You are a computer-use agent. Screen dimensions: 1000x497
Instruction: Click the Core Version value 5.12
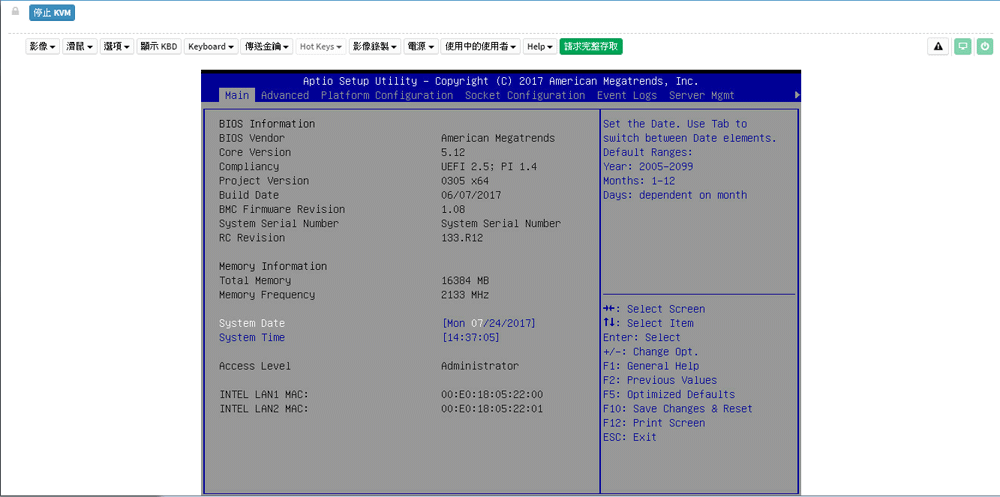point(453,152)
